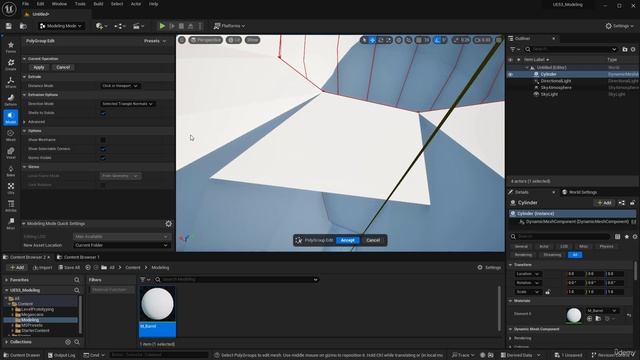
Task: Open the Deform tool category
Action: [11, 100]
